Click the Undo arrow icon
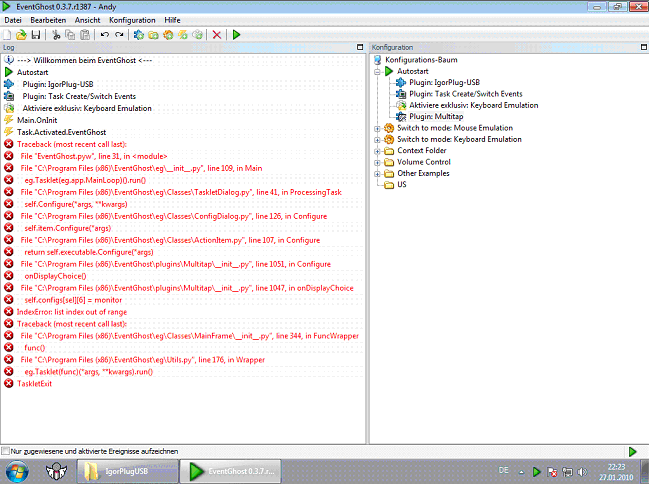The image size is (649, 484). (x=105, y=35)
